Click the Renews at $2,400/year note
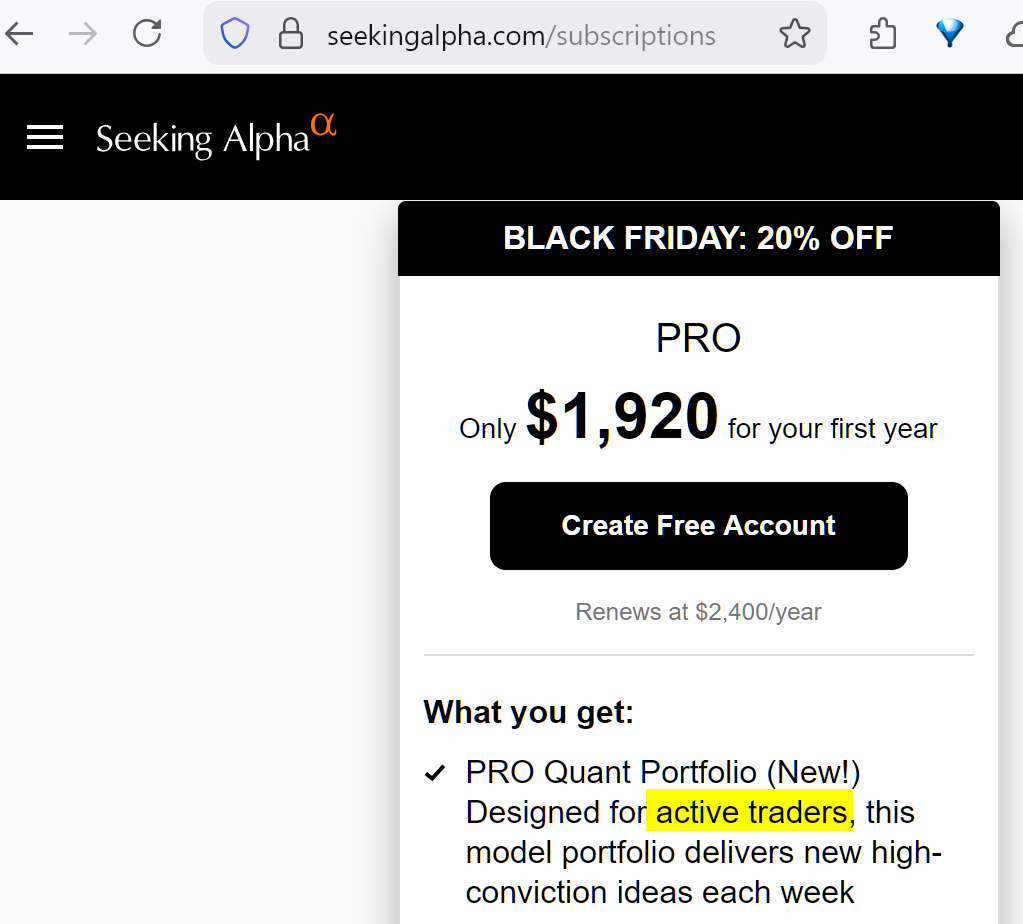Screen dimensions: 1023x924 [698, 612]
